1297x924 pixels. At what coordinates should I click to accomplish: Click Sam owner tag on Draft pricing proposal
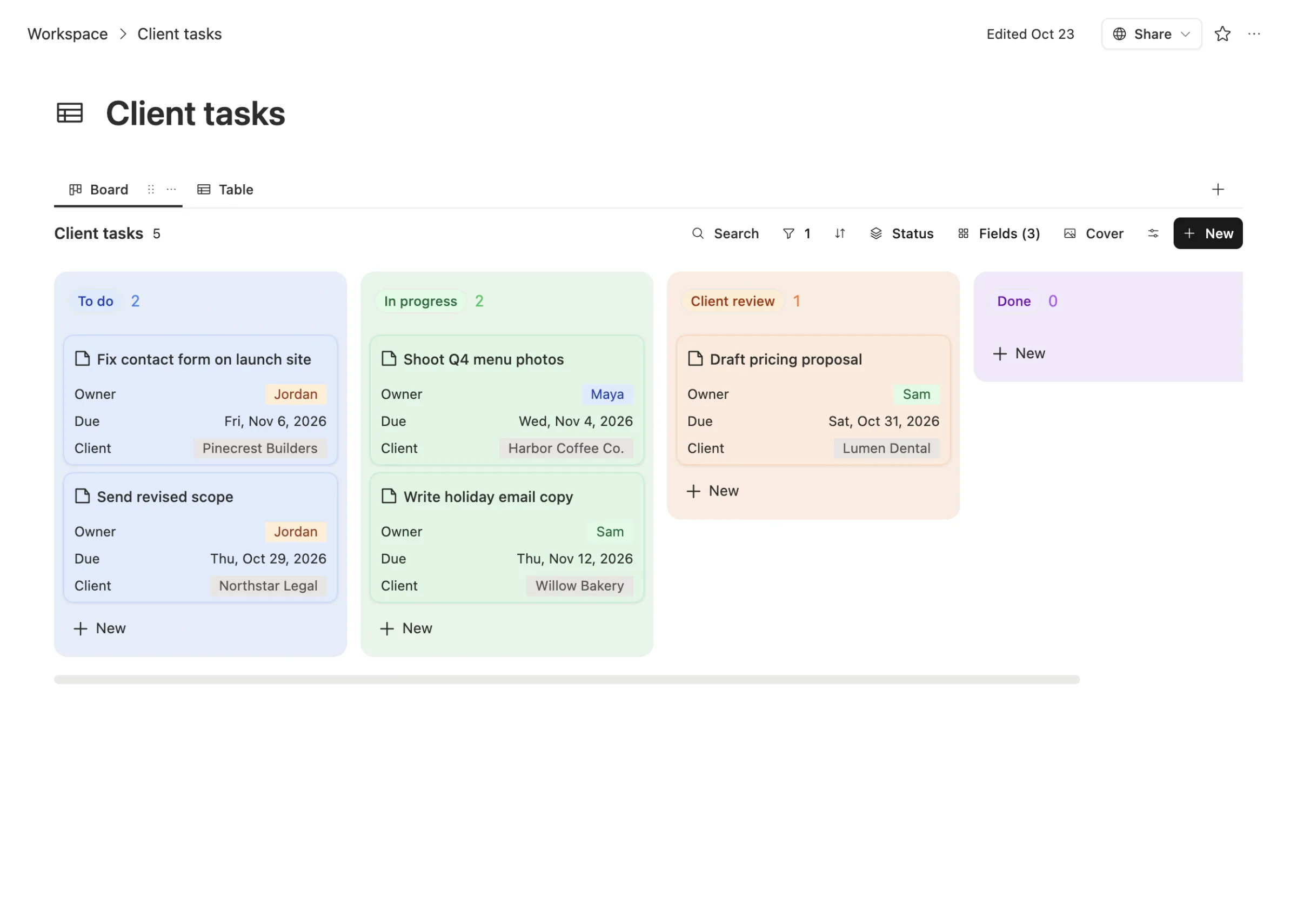[x=917, y=394]
